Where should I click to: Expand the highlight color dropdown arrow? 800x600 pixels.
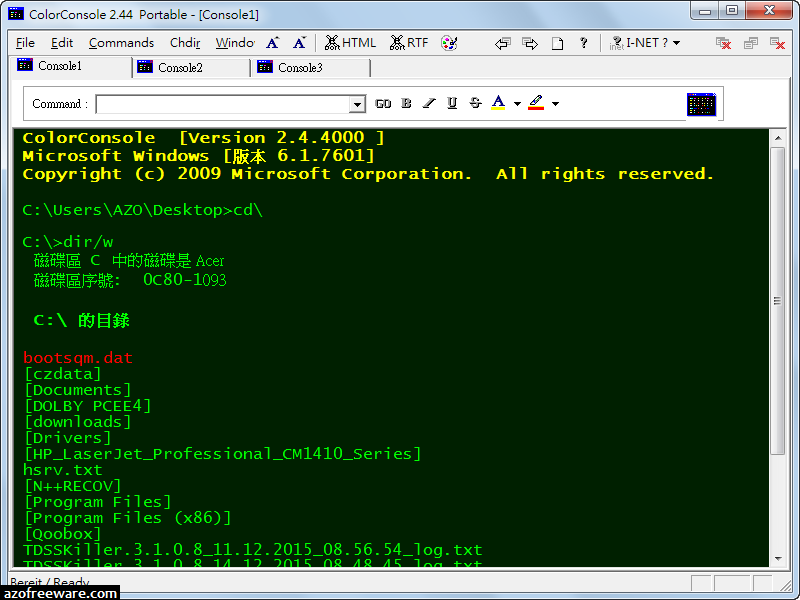pyautogui.click(x=556, y=104)
